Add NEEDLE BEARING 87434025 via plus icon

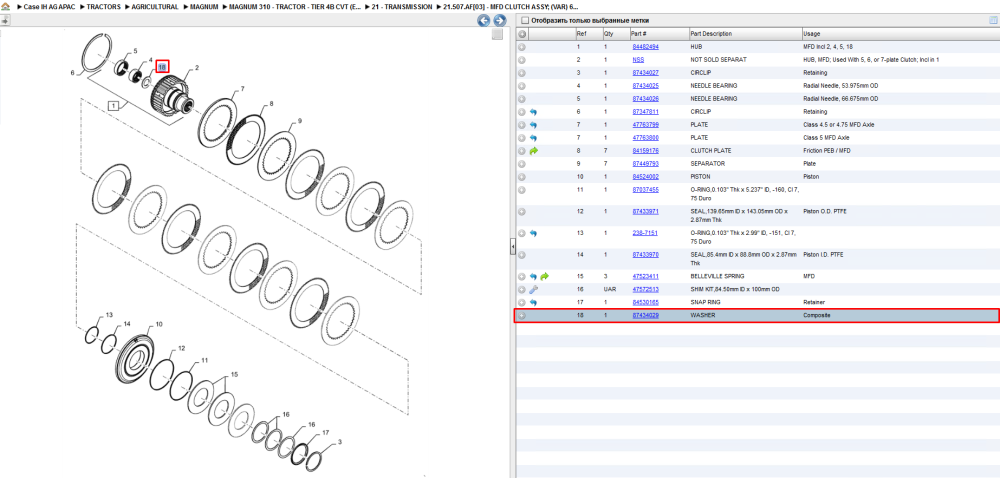click(522, 86)
